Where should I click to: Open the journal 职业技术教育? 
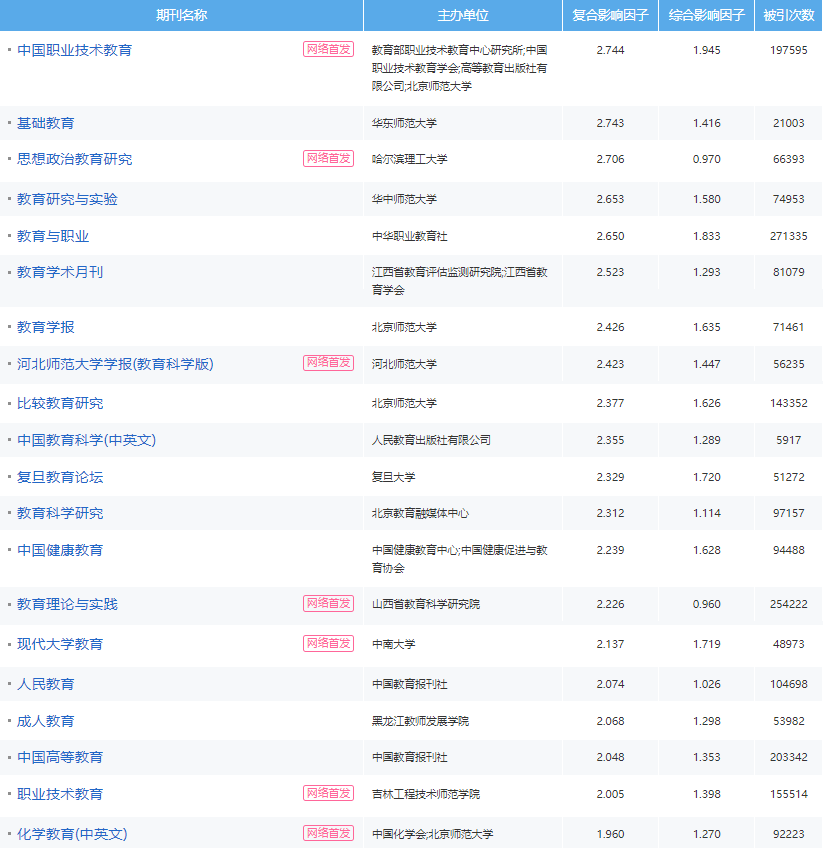pyautogui.click(x=60, y=794)
